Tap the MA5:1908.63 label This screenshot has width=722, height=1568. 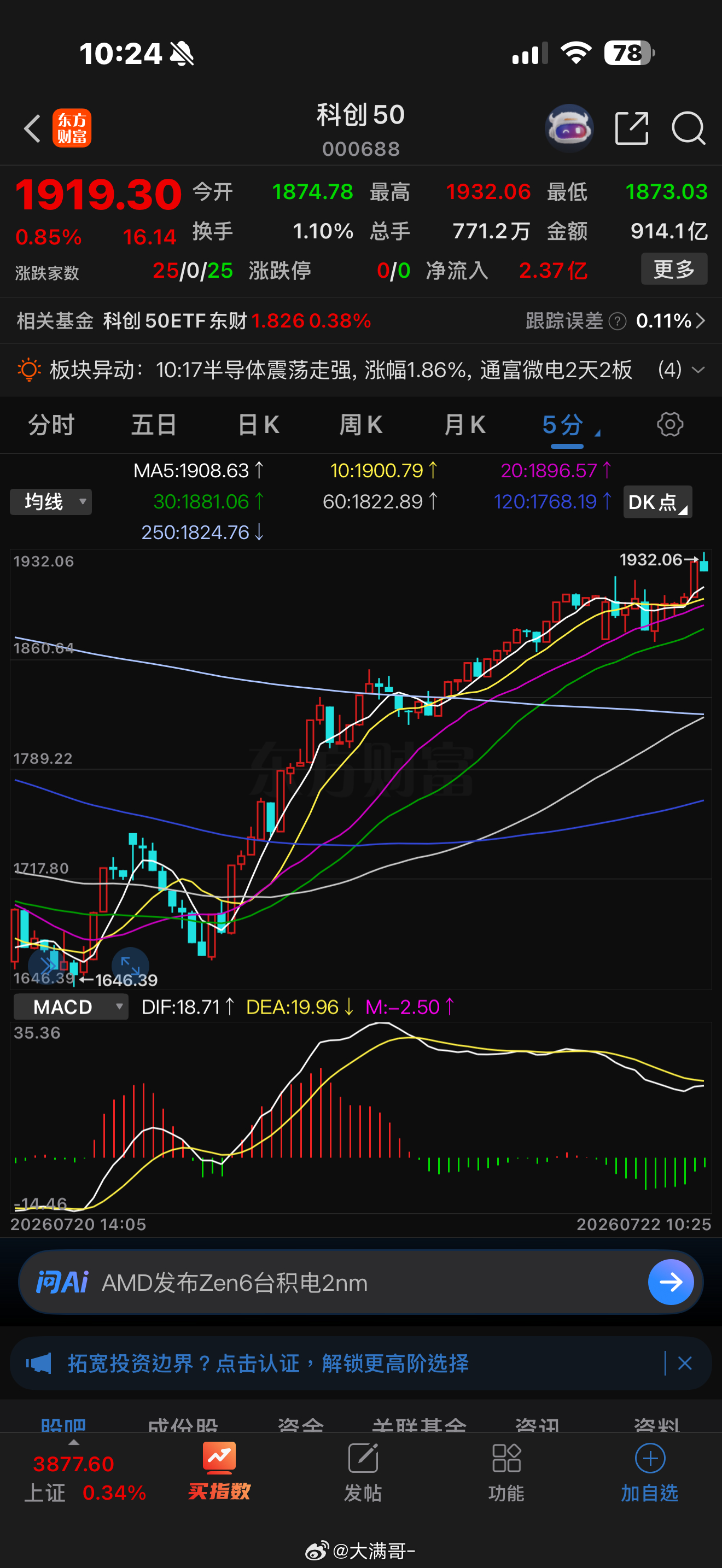click(x=198, y=471)
